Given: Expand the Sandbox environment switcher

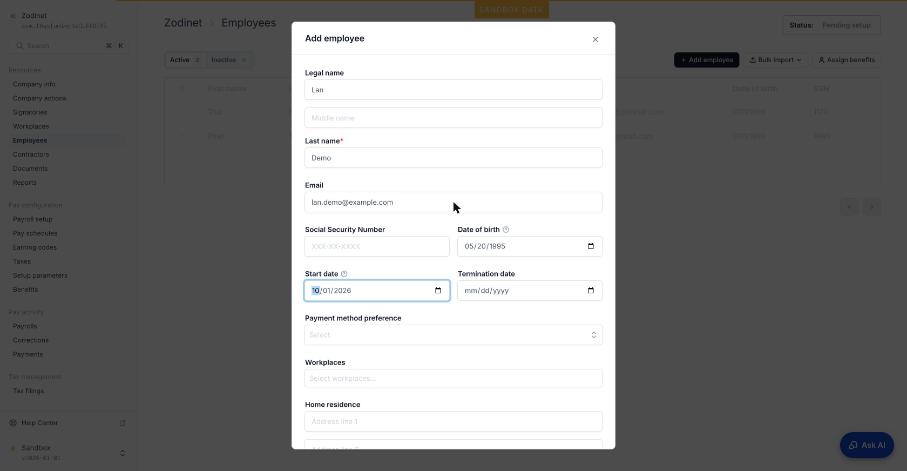Looking at the screenshot, I should coord(122,452).
